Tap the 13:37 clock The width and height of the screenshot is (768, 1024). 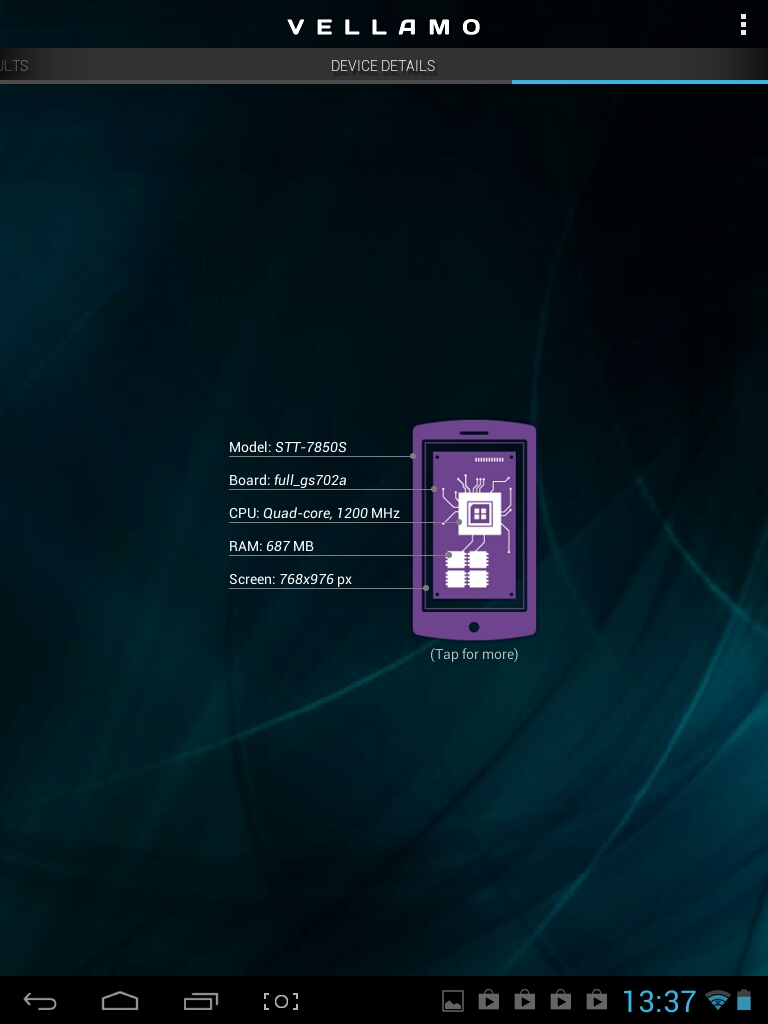[x=659, y=1001]
